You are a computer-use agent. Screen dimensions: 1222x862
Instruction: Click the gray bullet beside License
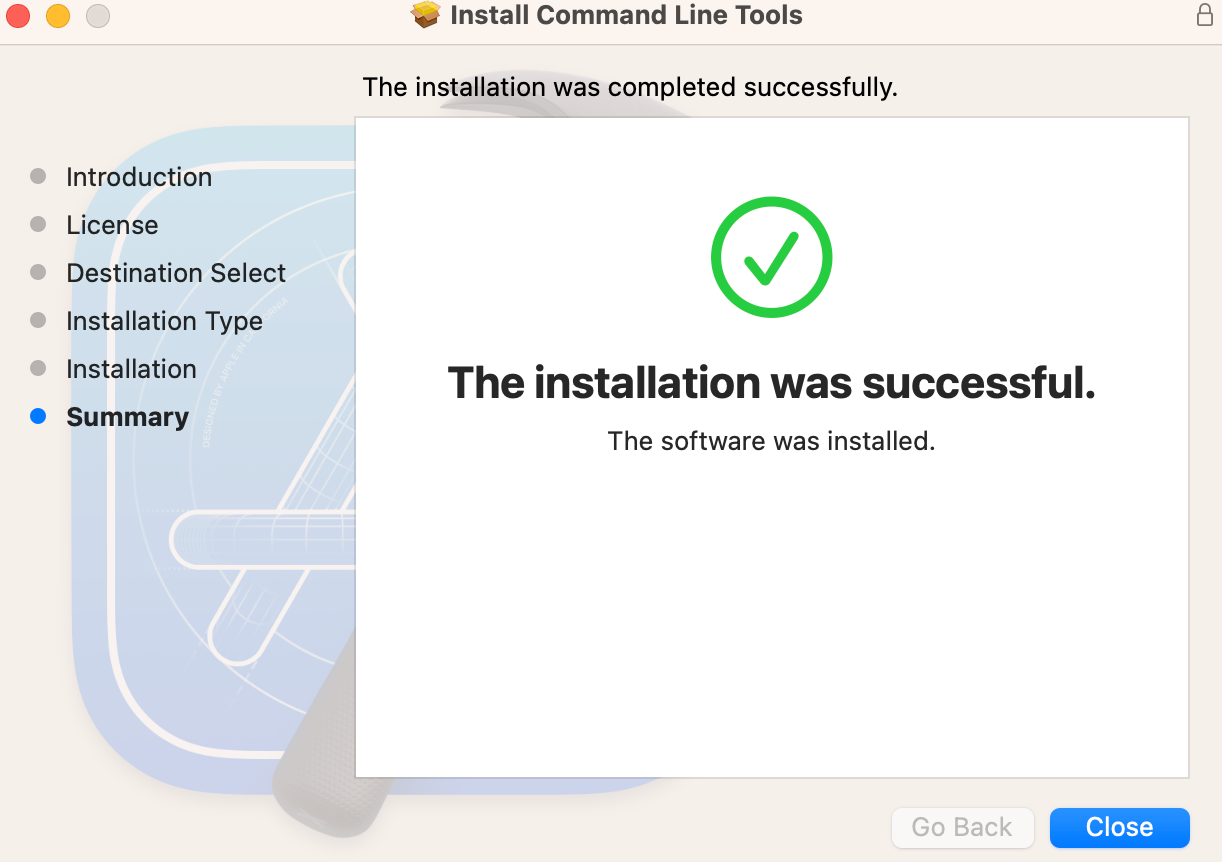(38, 225)
